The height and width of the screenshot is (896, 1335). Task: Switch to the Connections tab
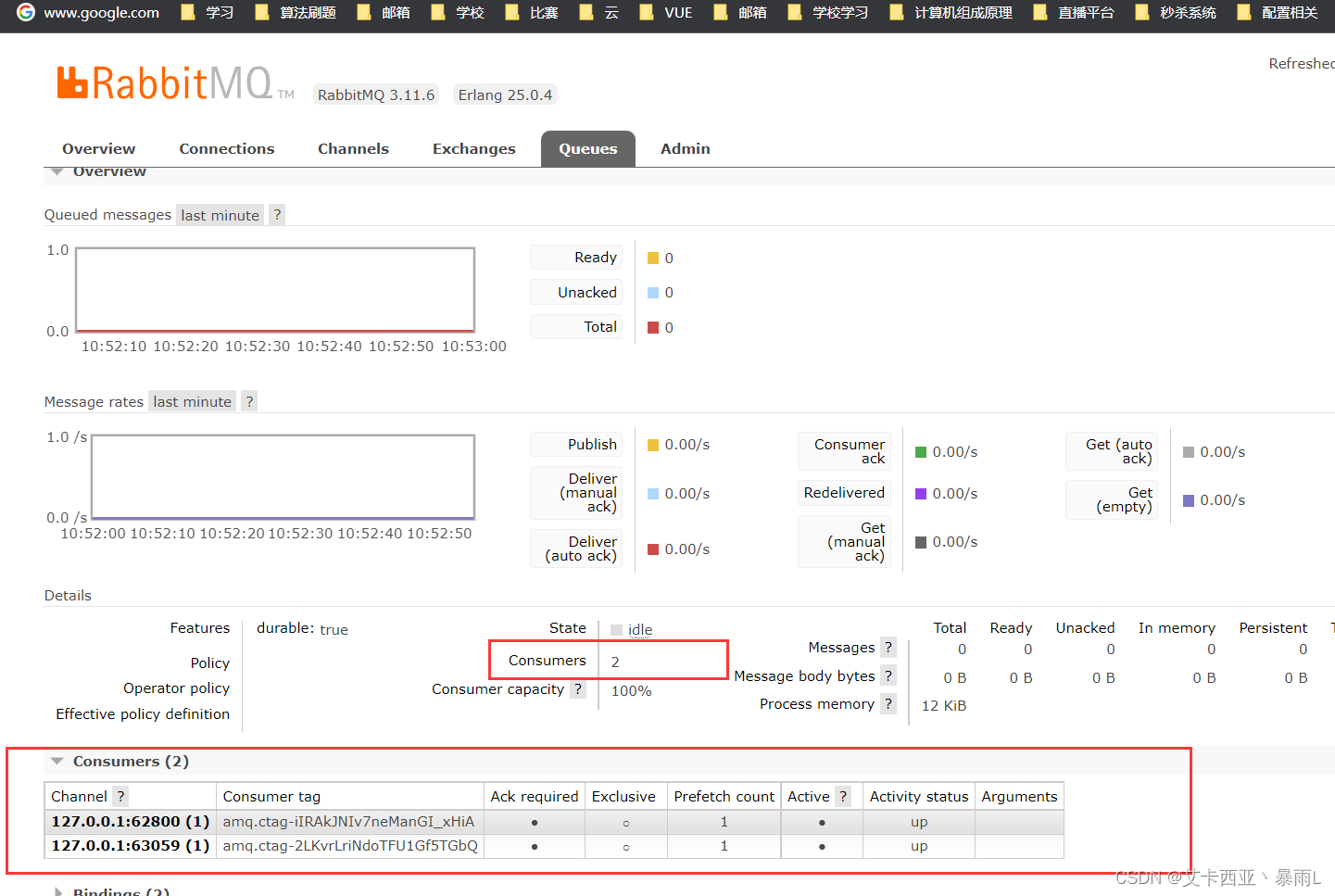pyautogui.click(x=227, y=149)
